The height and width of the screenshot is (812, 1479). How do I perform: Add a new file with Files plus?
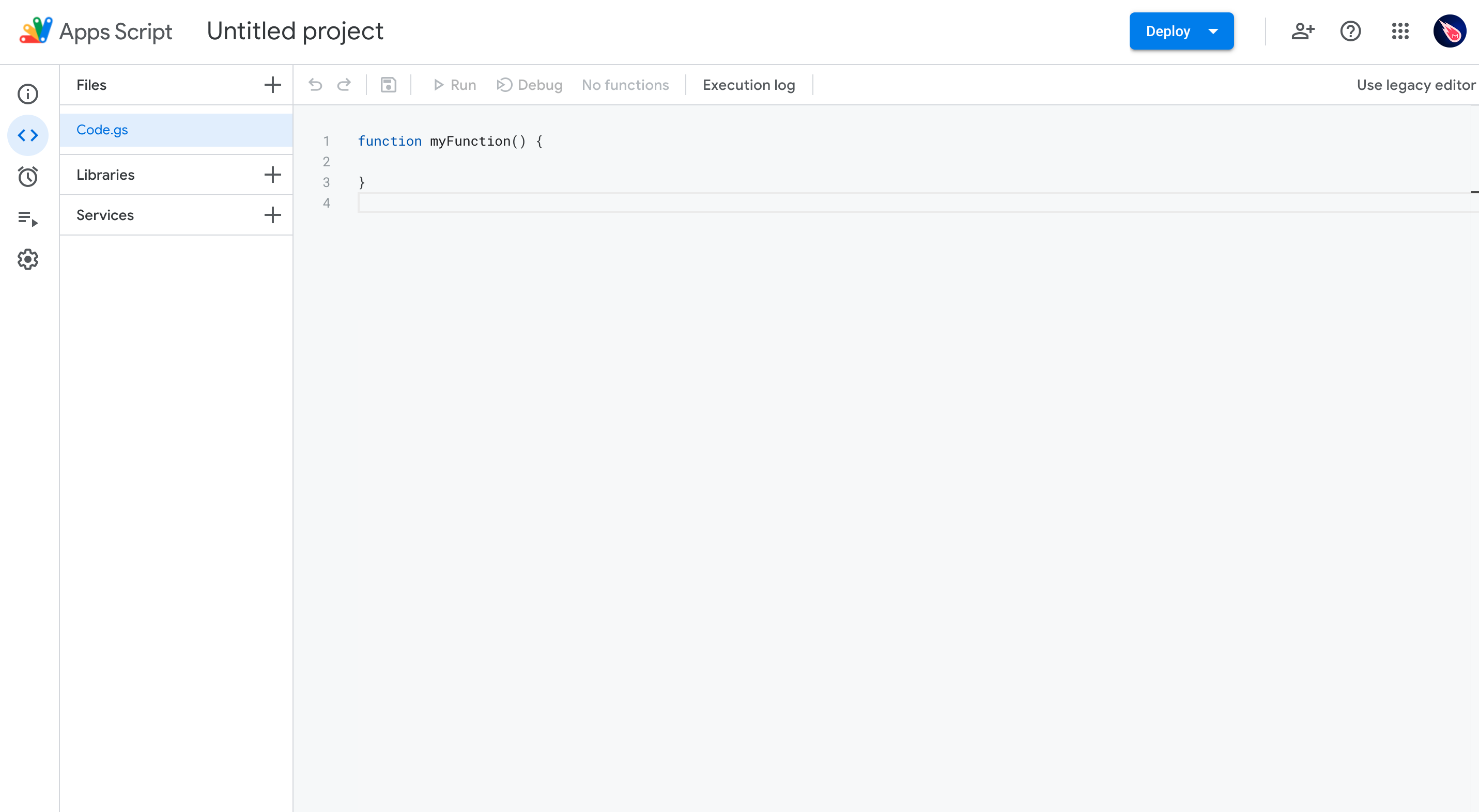click(273, 85)
